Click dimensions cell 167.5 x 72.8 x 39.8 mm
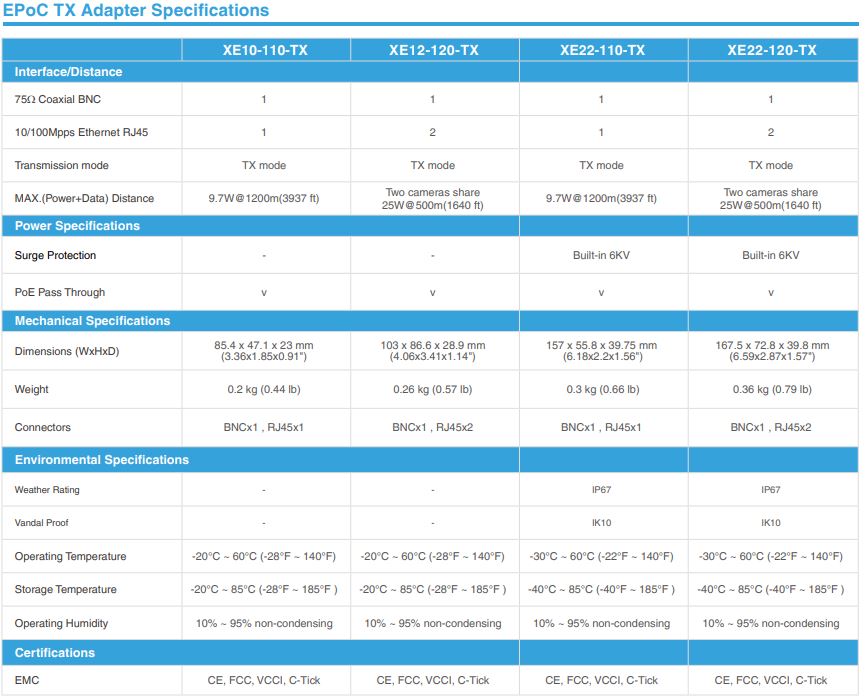The height and width of the screenshot is (700, 865). click(x=772, y=351)
